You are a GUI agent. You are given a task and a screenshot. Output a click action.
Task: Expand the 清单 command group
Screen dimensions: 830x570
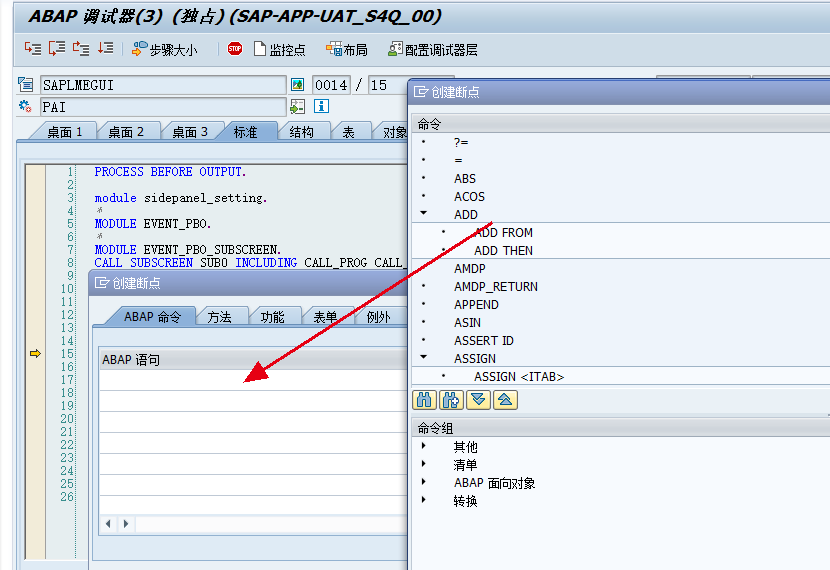423,464
